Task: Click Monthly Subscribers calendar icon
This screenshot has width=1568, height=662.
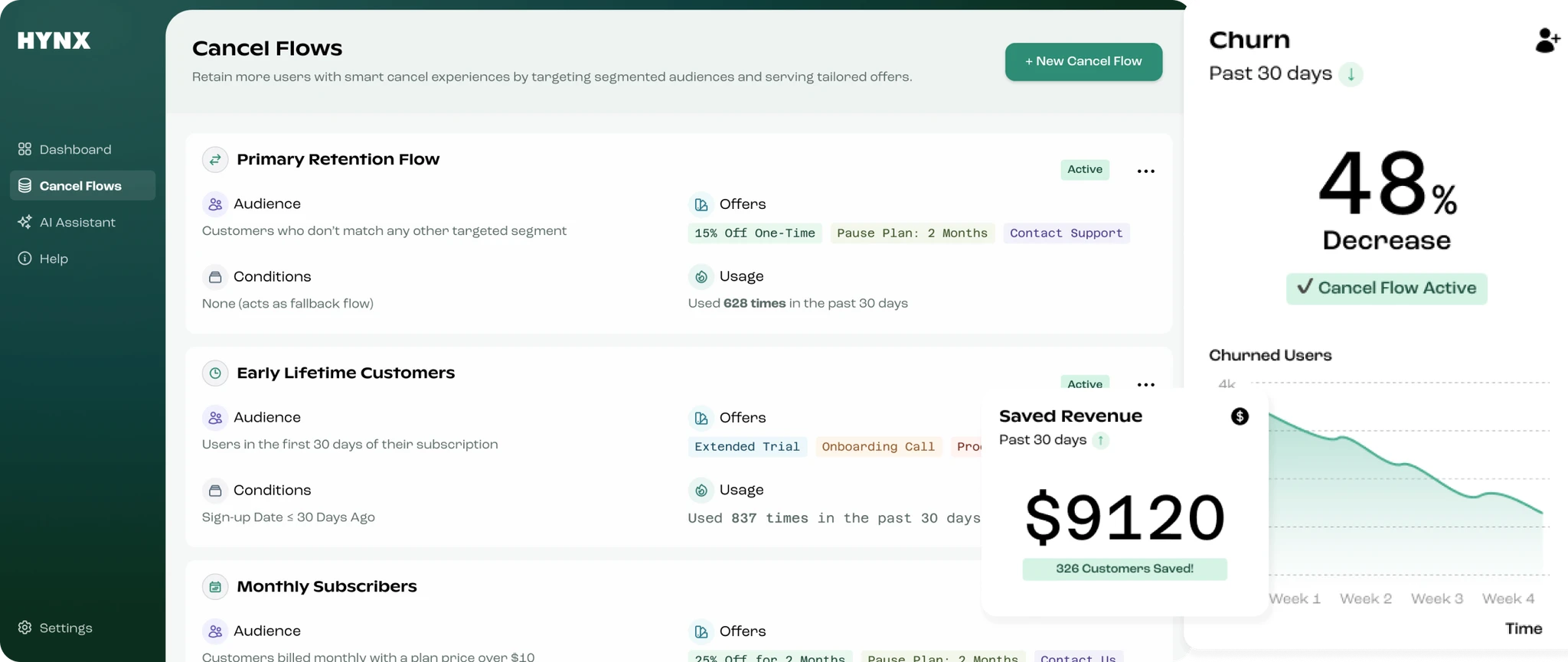Action: click(215, 586)
